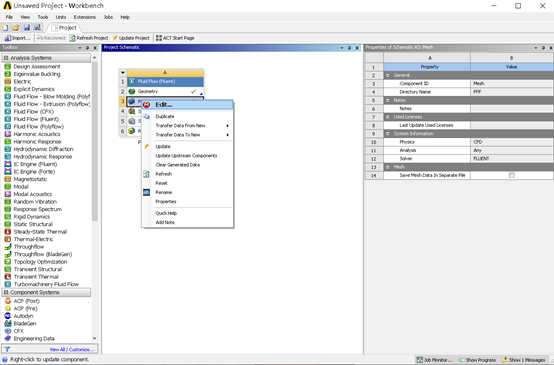The width and height of the screenshot is (554, 365).
Task: Collapse the Used Licenses properties section
Action: click(x=388, y=117)
